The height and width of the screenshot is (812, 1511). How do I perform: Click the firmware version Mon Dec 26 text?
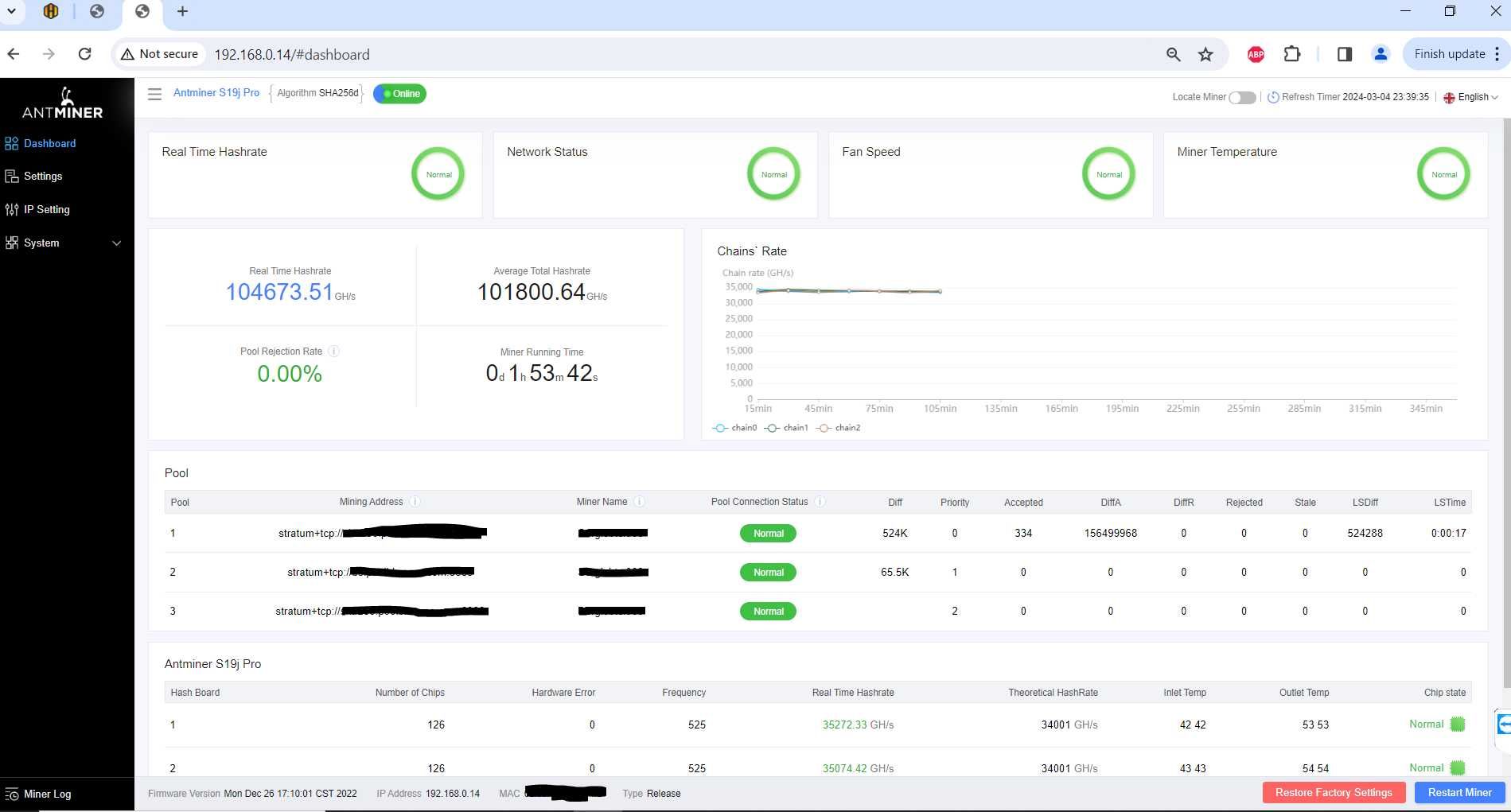290,794
